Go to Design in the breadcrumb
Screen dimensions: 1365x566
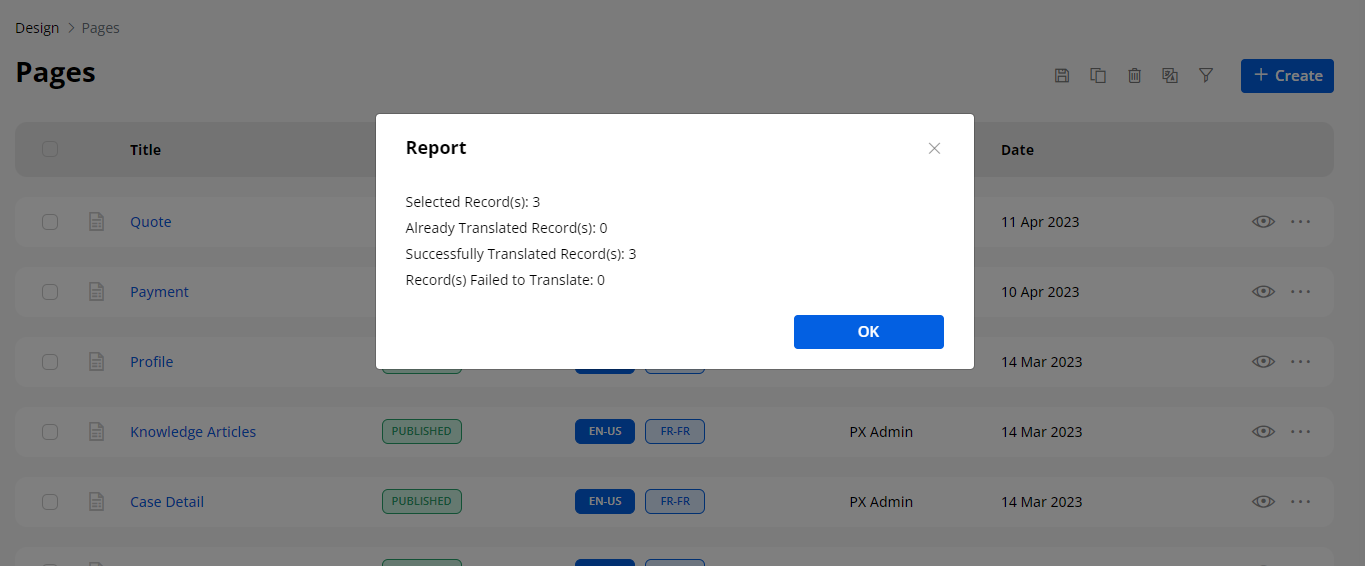pos(37,28)
